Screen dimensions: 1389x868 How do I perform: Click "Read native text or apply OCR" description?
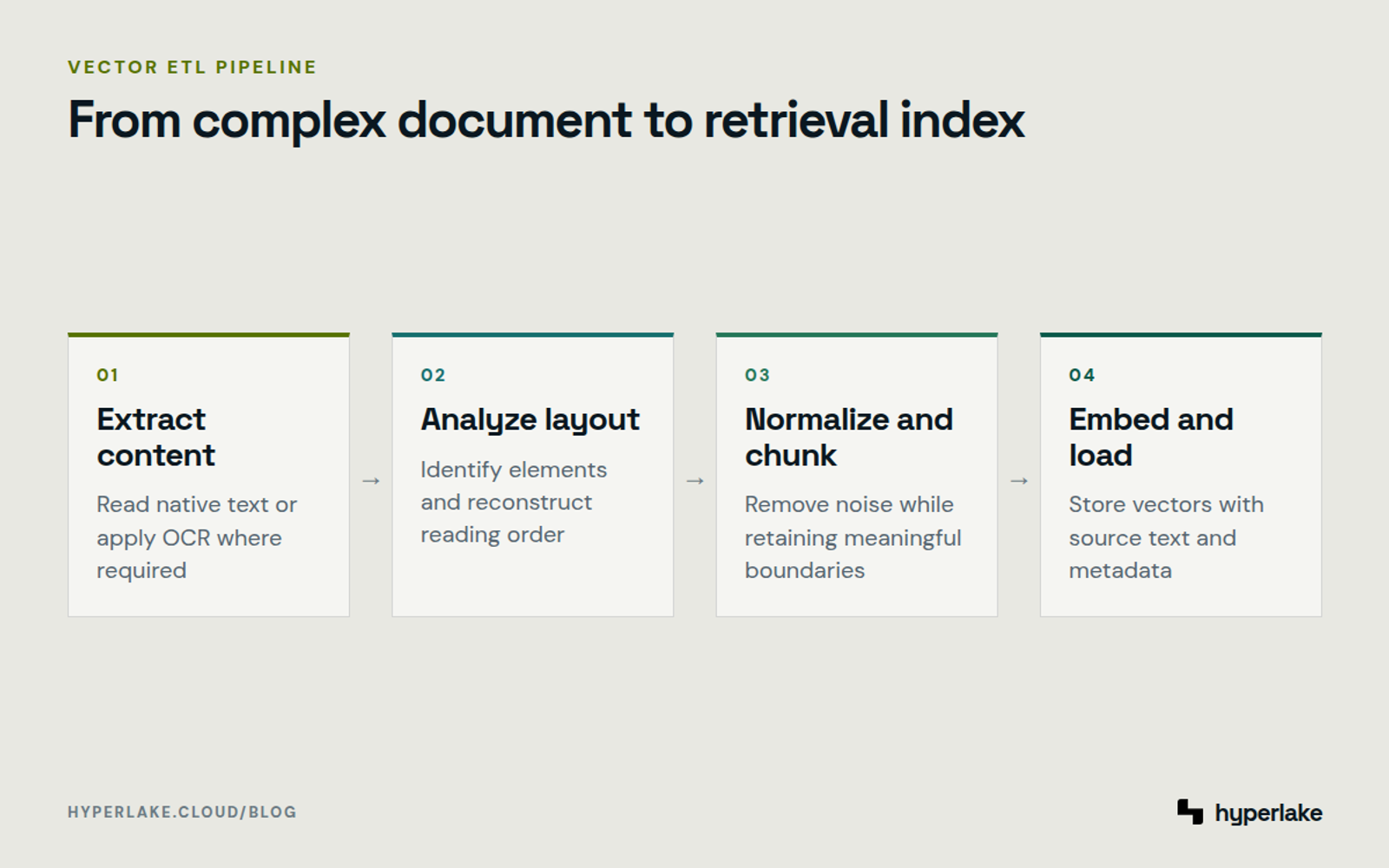197,537
